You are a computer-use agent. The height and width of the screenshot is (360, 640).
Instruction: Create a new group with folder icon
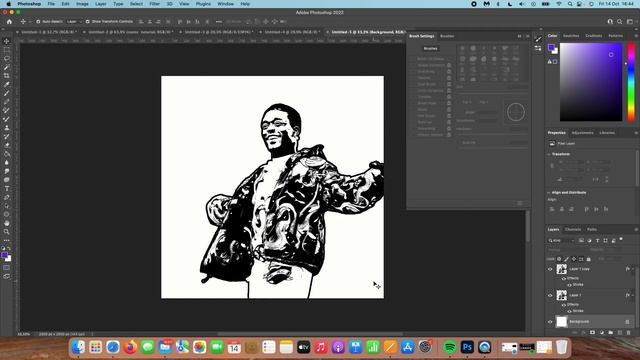tap(611, 333)
